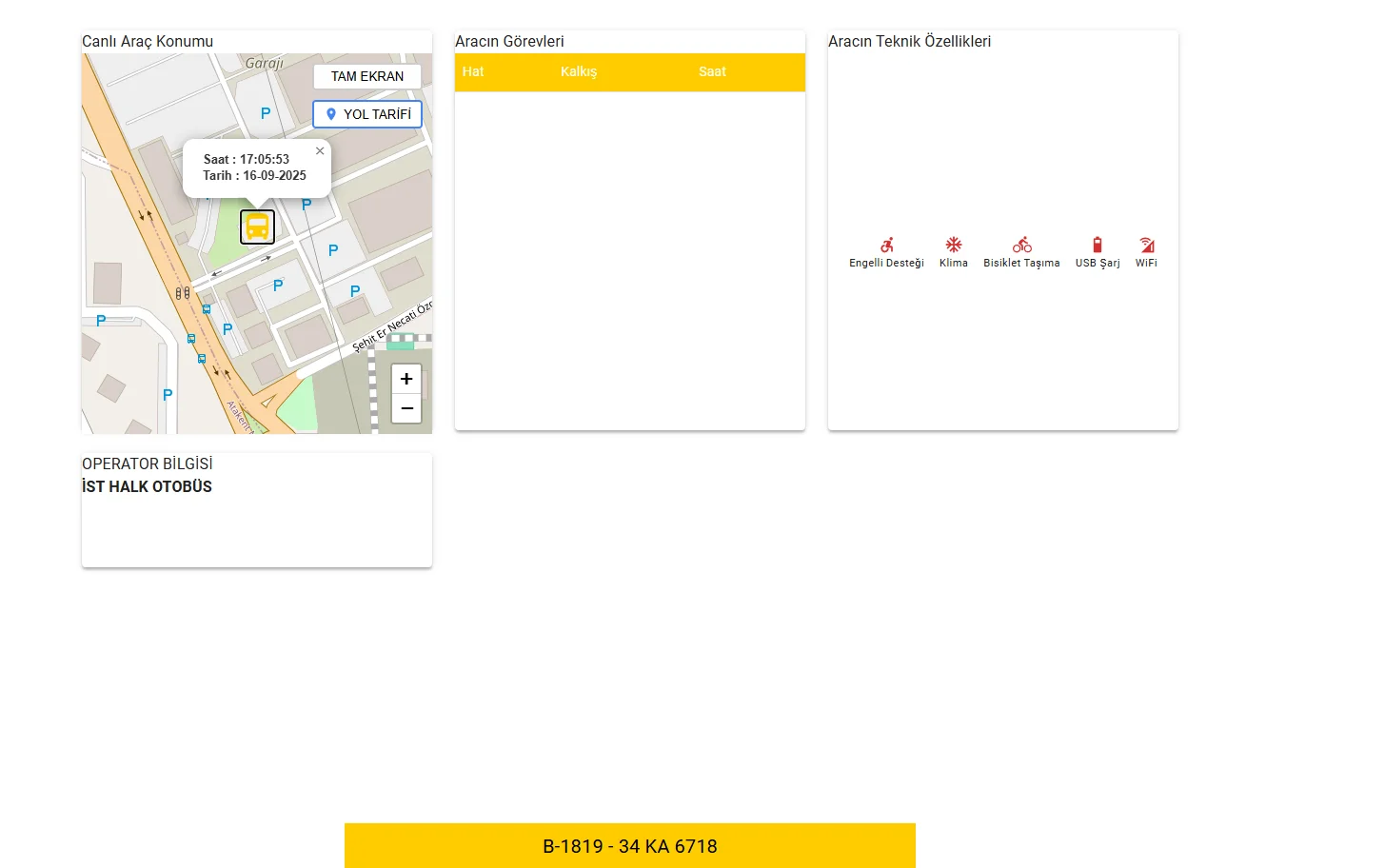The height and width of the screenshot is (868, 1385).
Task: Open the map with TAM EKRAN button
Action: click(367, 76)
